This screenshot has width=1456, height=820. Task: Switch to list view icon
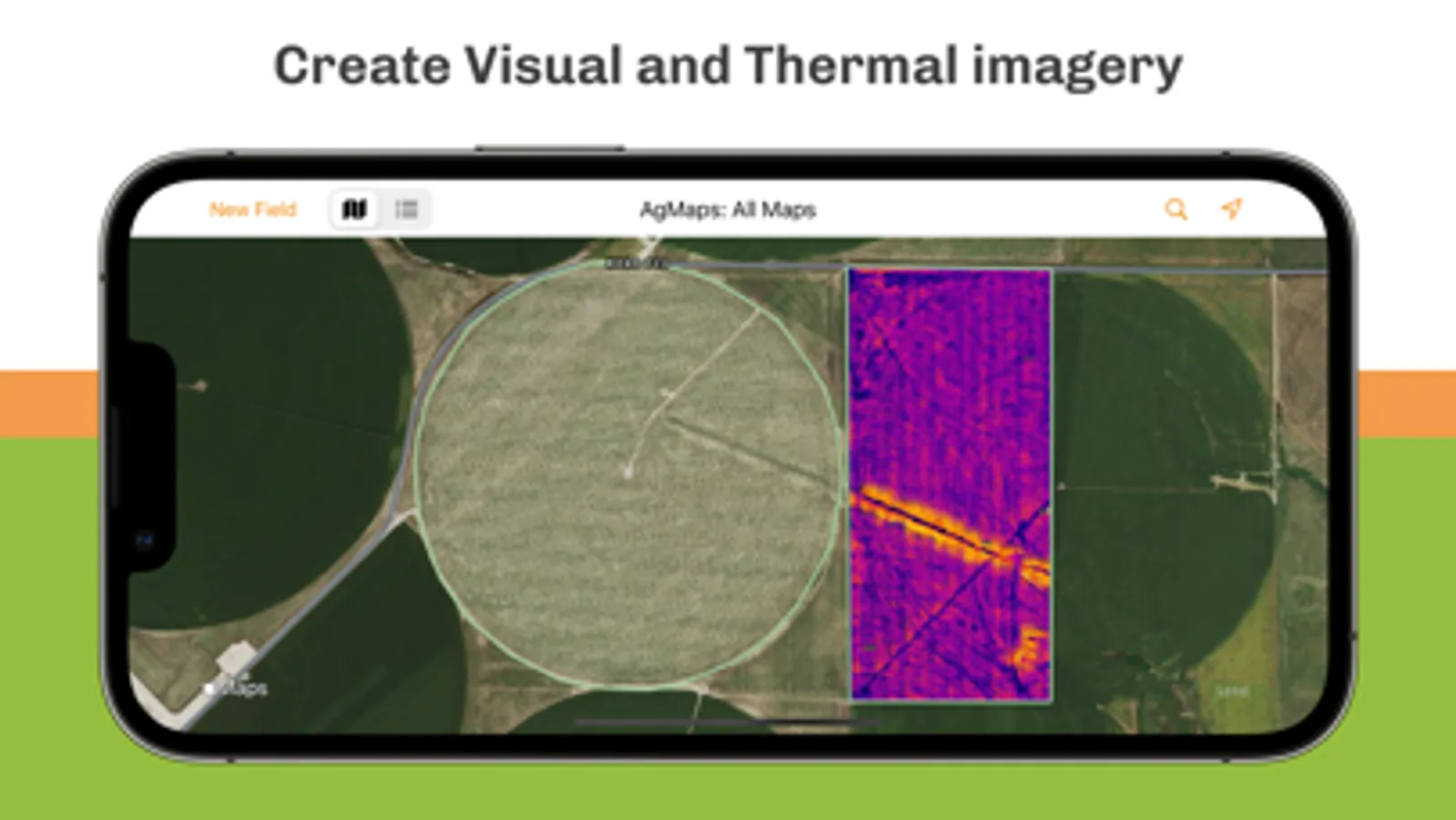406,210
